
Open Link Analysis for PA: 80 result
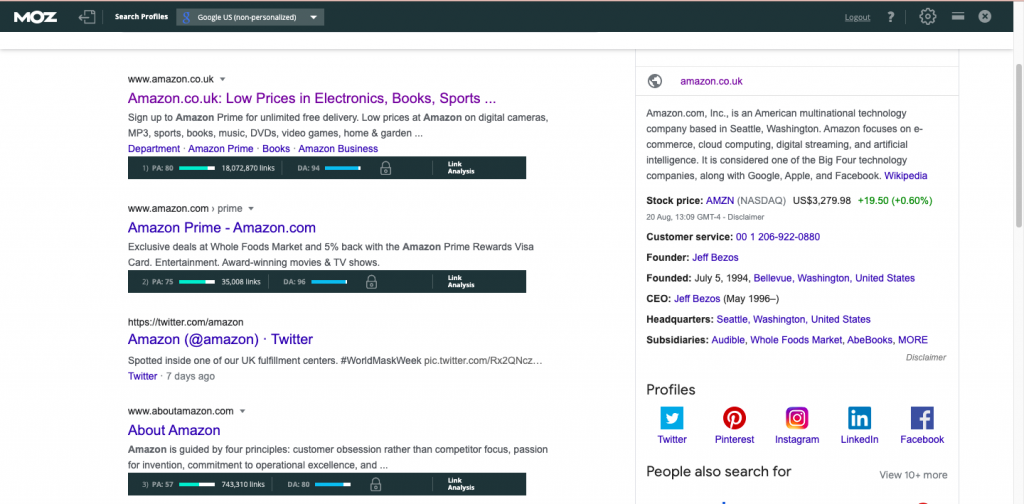(x=460, y=168)
